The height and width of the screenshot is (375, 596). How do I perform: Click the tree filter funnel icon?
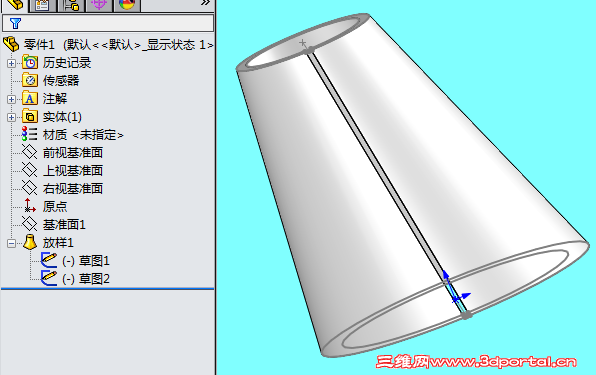[15, 24]
